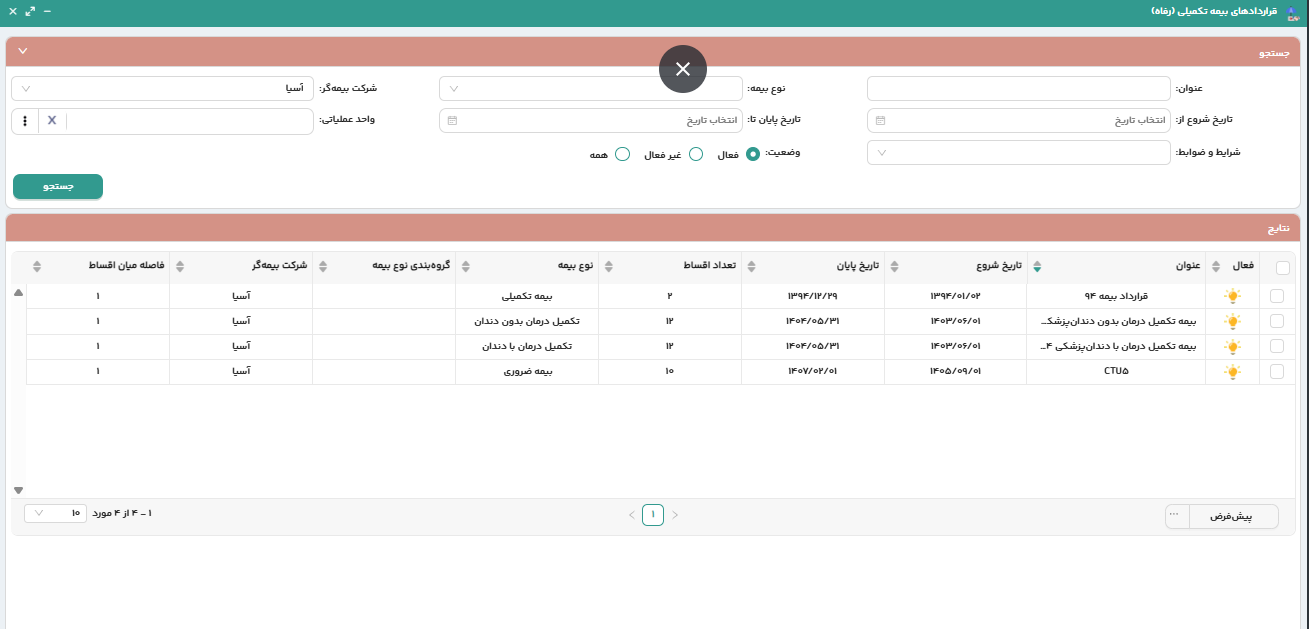Click inside the عنوان text input field

click(x=1018, y=88)
